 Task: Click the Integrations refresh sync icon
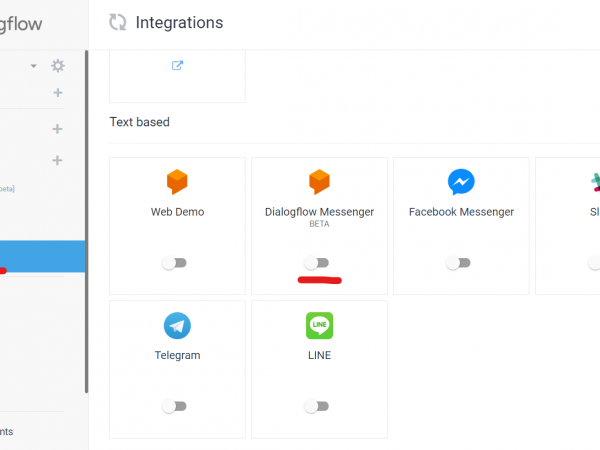[x=117, y=22]
